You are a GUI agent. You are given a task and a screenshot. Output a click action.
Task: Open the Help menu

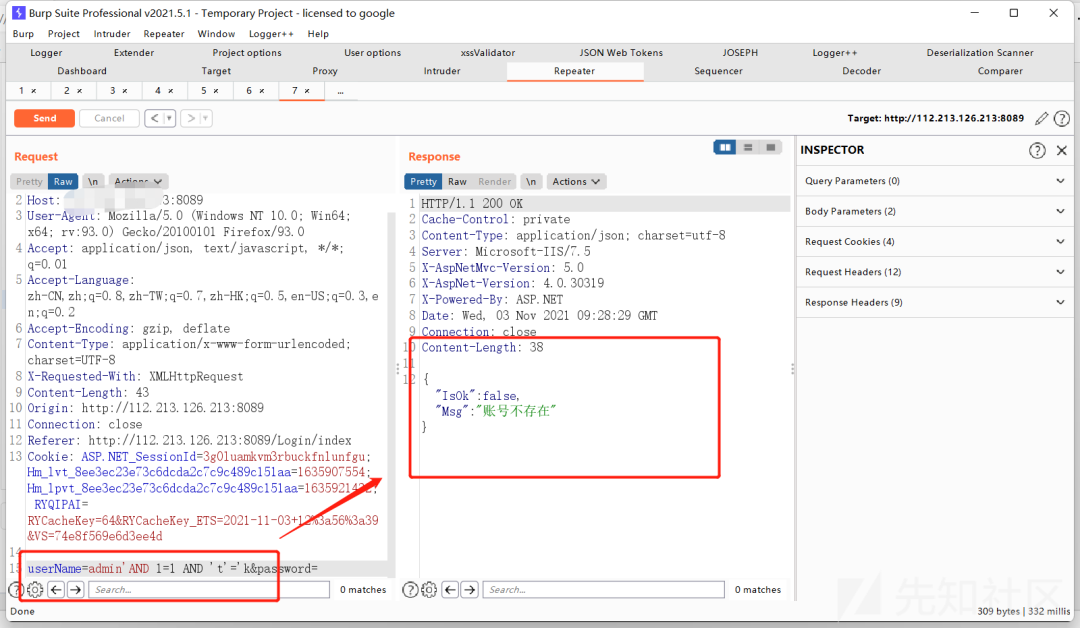[x=318, y=34]
